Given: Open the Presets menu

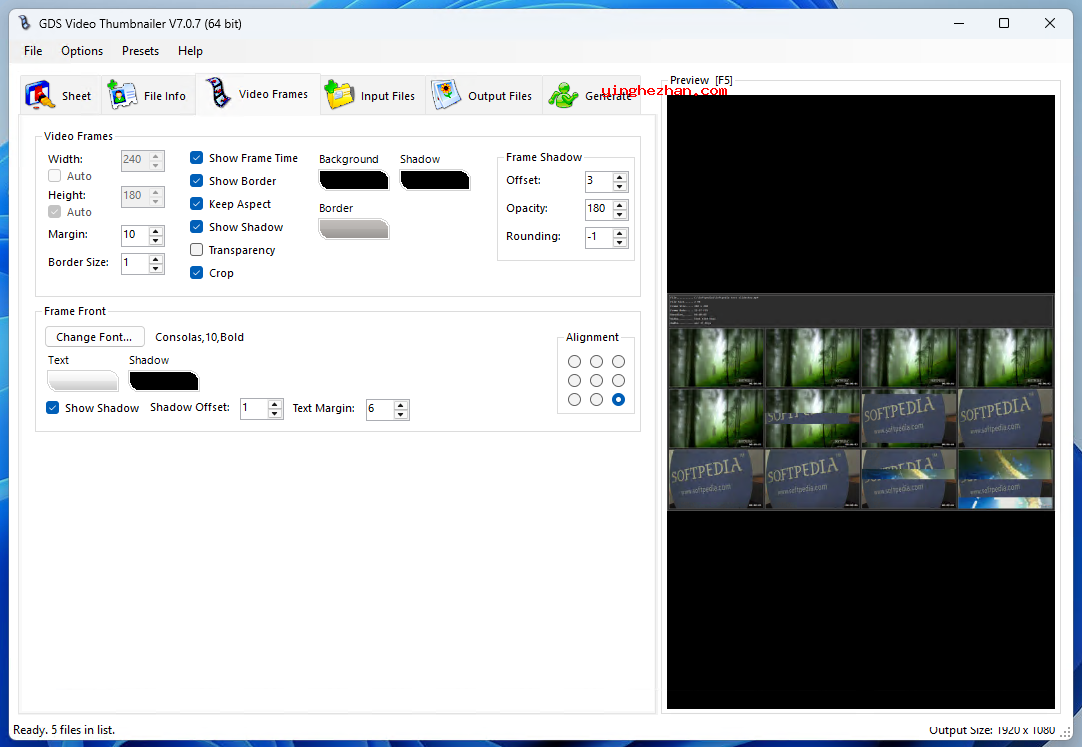Looking at the screenshot, I should pos(140,51).
